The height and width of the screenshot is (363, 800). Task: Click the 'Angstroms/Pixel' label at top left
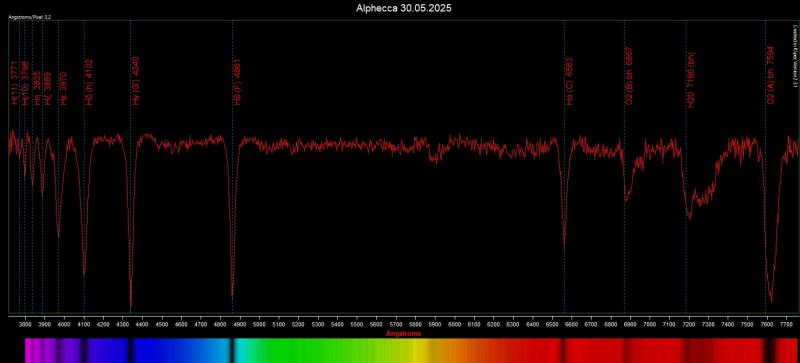[30, 17]
